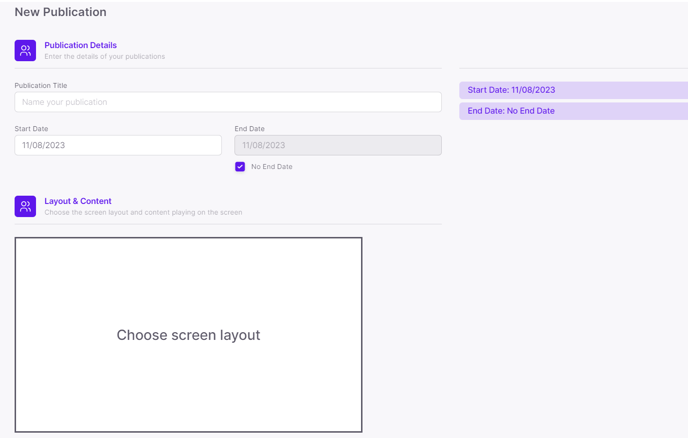
Task: Click the Choose screen layout box
Action: [x=188, y=335]
